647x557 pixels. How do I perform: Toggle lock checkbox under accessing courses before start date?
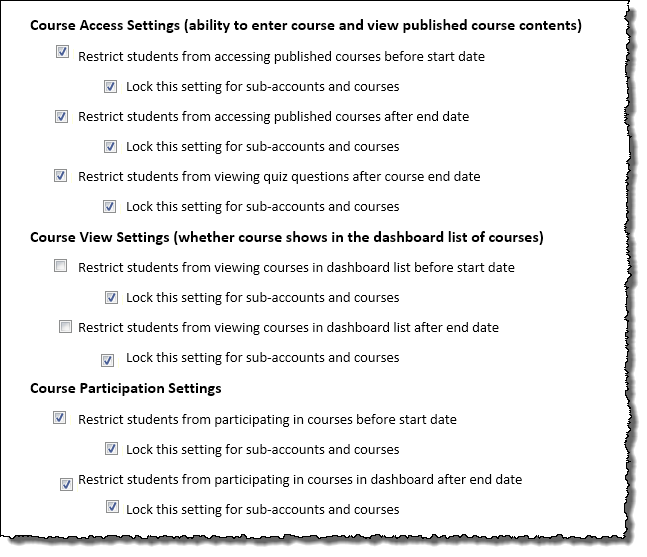click(110, 87)
